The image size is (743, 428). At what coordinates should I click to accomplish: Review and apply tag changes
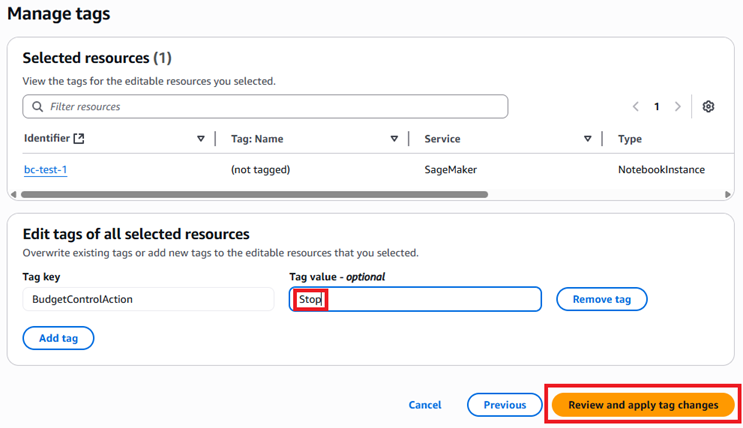(x=643, y=405)
